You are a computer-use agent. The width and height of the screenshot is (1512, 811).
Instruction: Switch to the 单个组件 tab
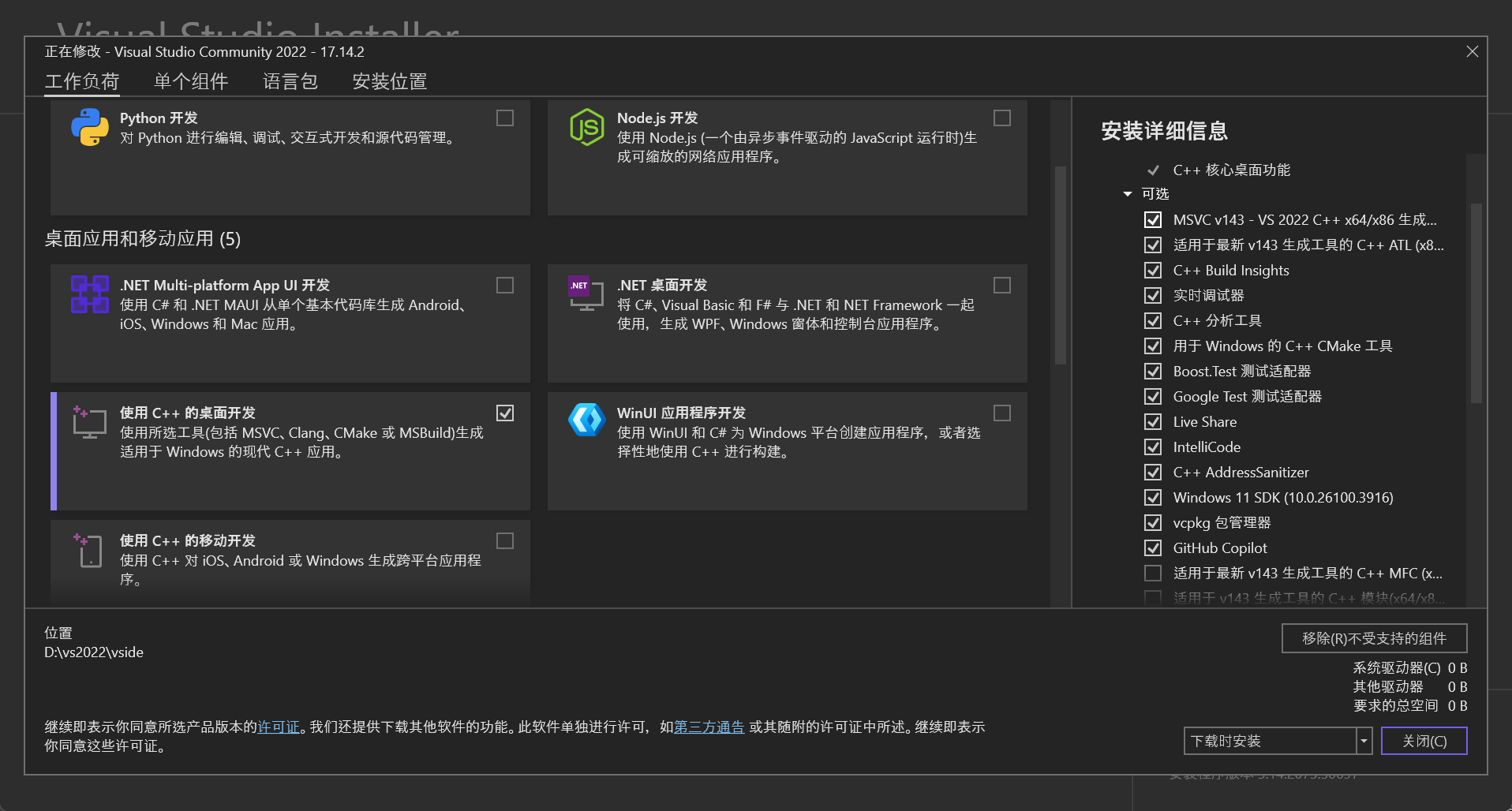[x=191, y=81]
